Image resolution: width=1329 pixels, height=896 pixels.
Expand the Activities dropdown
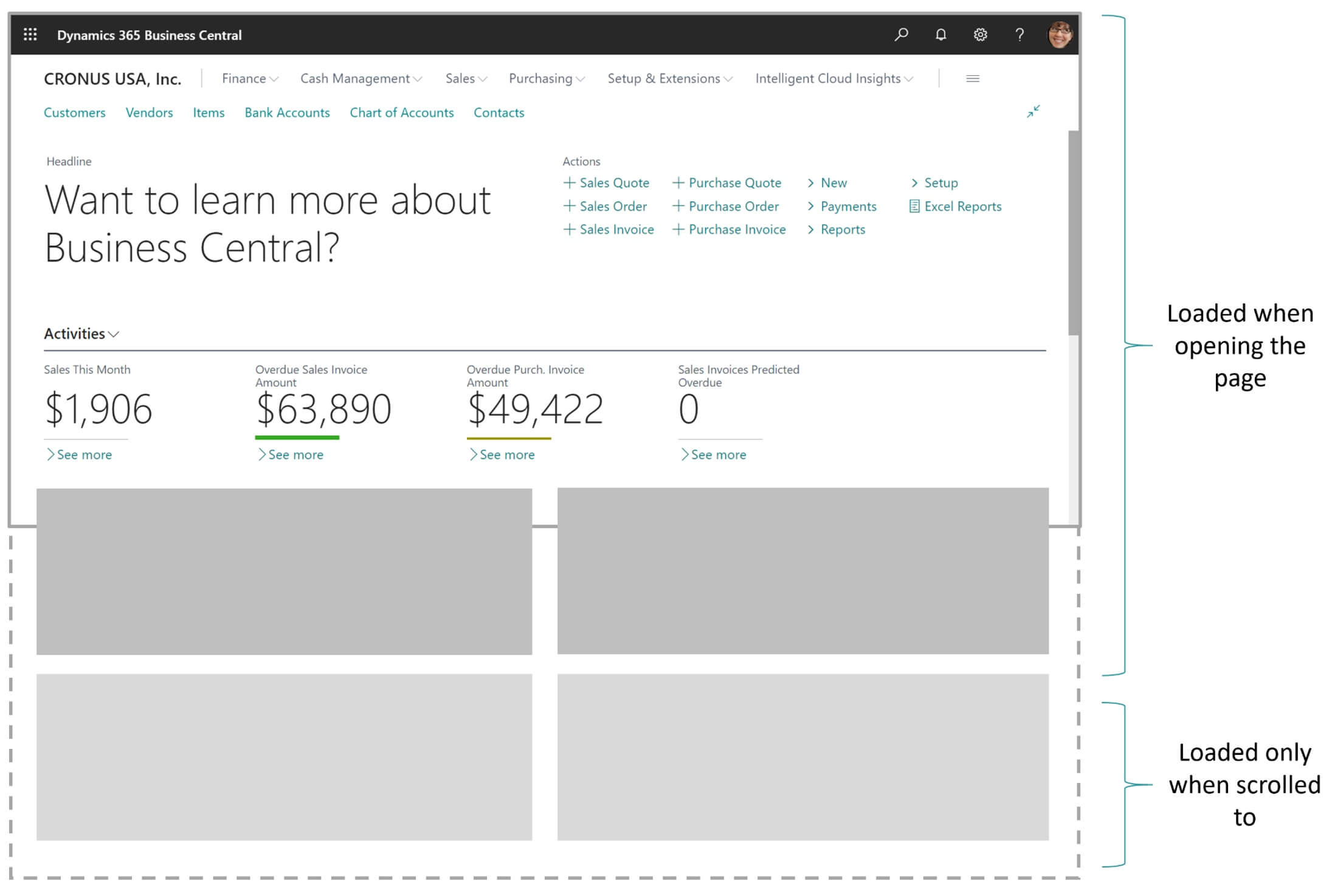tap(81, 334)
